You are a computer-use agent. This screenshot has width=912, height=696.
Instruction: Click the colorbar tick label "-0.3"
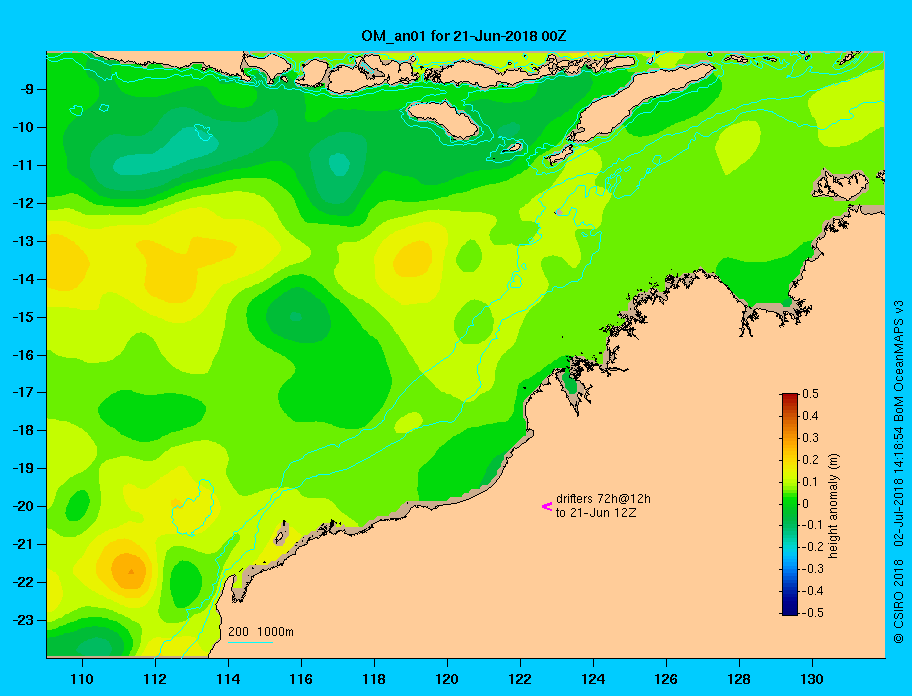pos(813,569)
